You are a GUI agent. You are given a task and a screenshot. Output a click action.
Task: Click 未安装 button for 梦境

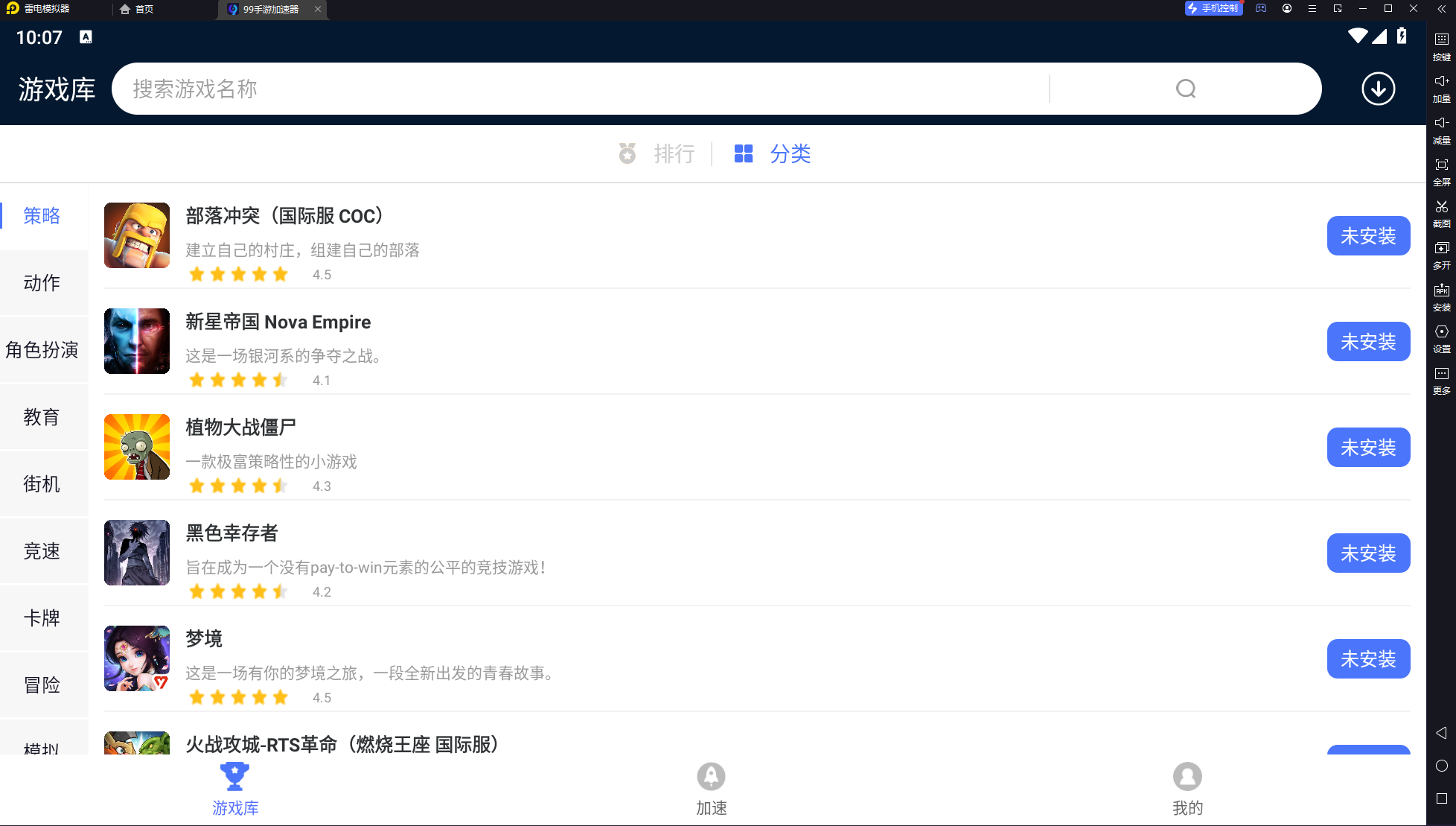pyautogui.click(x=1368, y=658)
